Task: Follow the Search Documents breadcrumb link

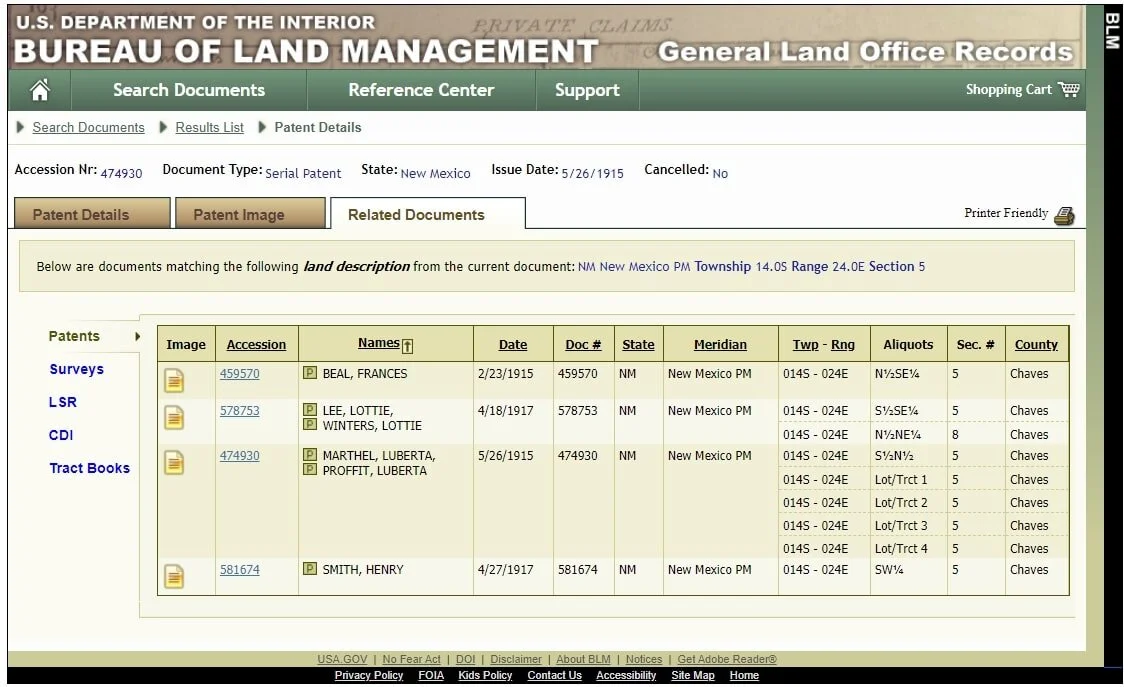Action: [88, 127]
